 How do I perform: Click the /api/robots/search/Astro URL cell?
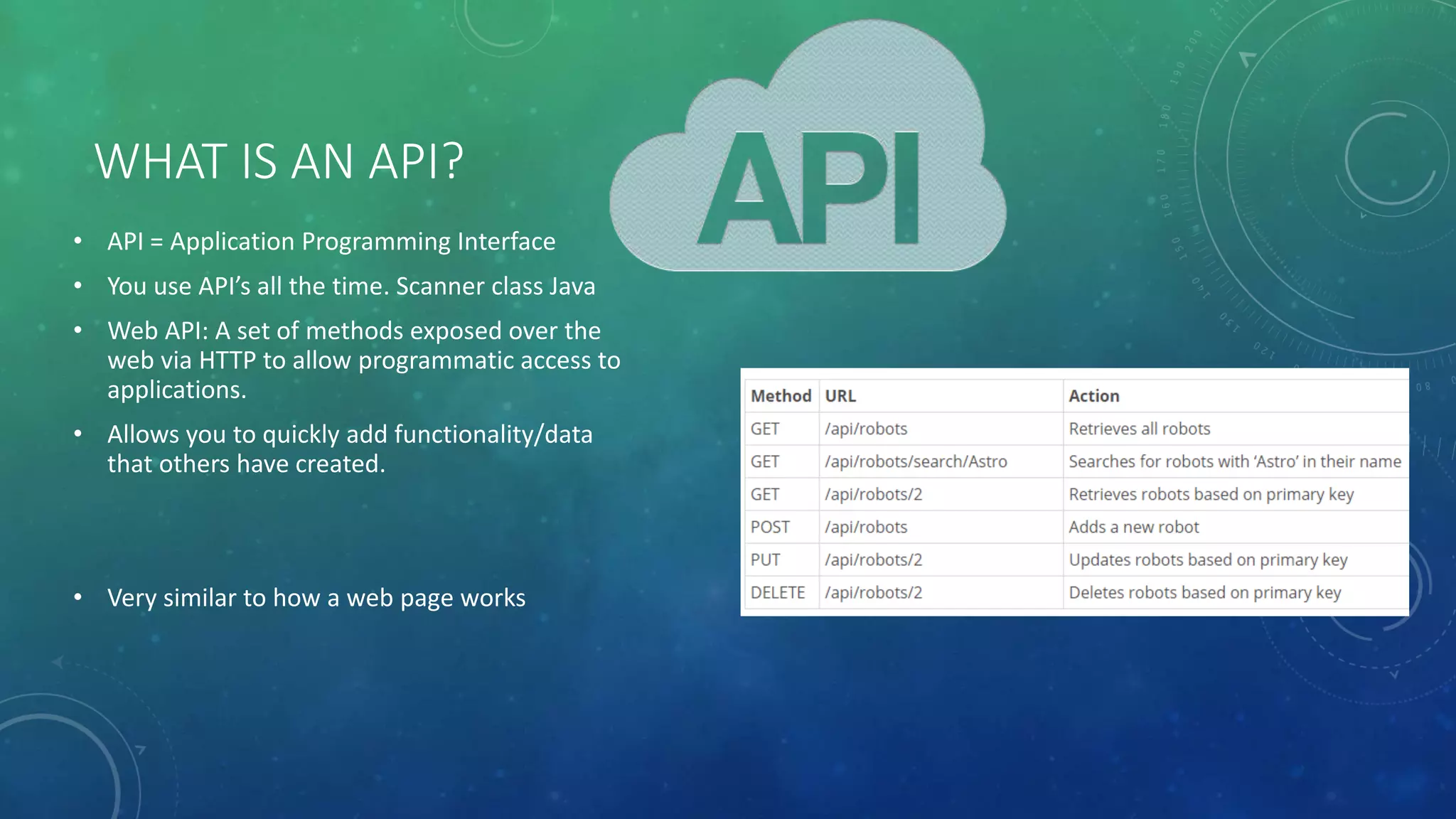click(x=916, y=461)
